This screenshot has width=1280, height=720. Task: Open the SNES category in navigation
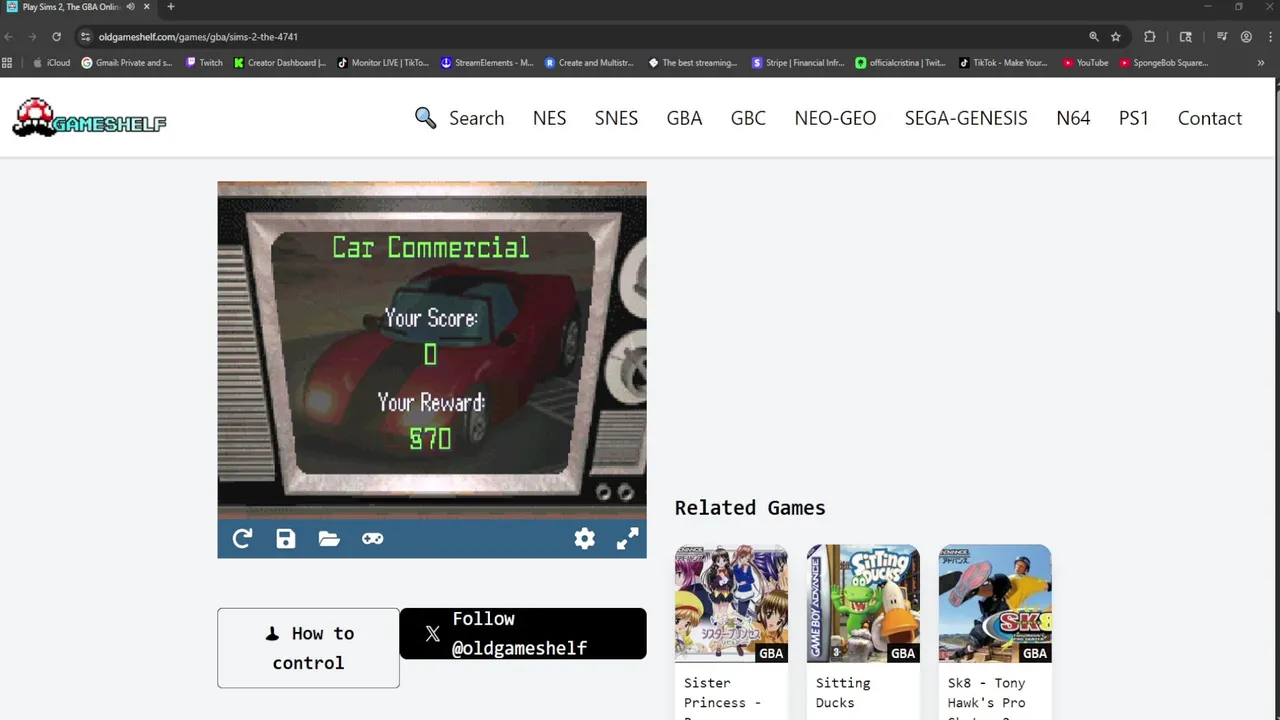[616, 118]
